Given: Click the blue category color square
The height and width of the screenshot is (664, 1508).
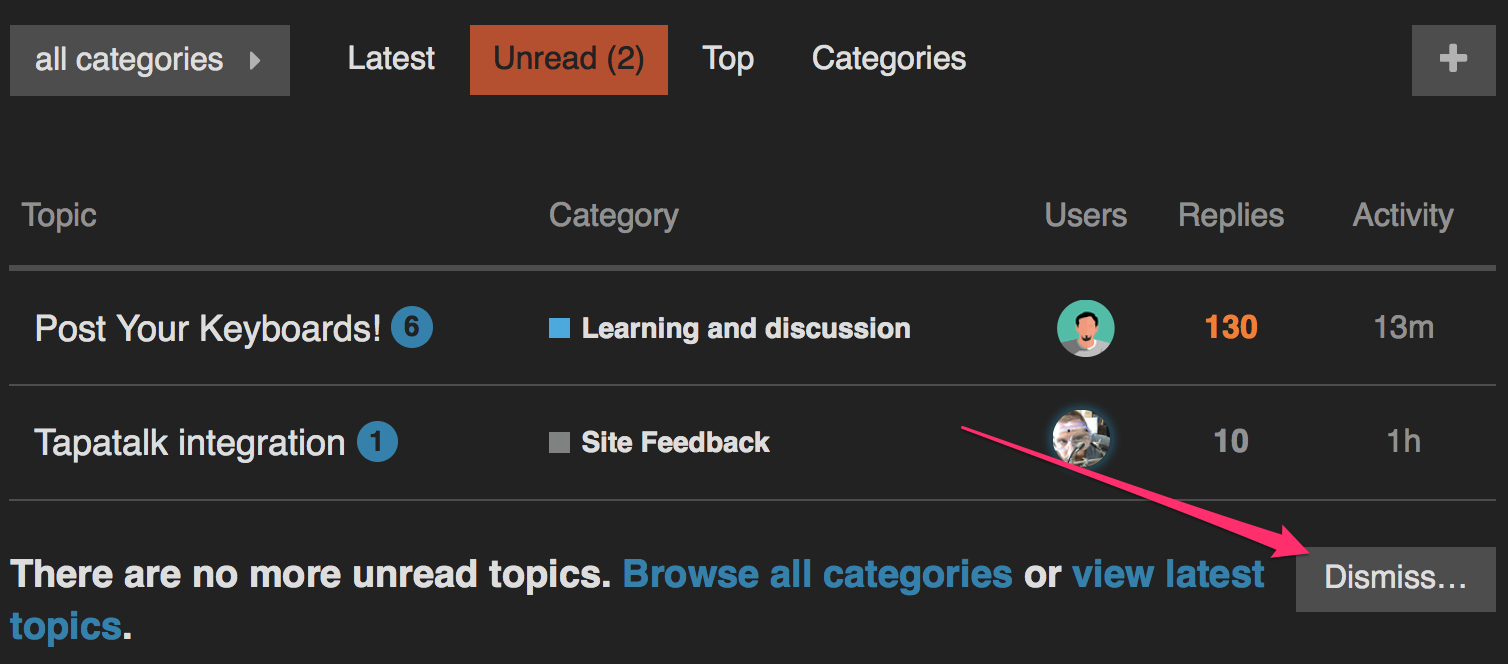Looking at the screenshot, I should [x=559, y=328].
